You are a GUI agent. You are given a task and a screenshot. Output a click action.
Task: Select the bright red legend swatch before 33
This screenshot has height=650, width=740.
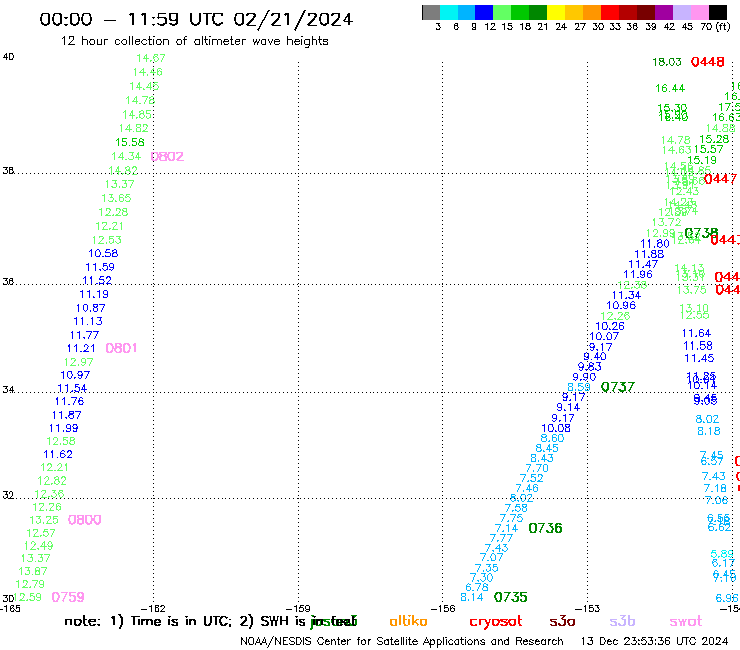click(x=610, y=12)
